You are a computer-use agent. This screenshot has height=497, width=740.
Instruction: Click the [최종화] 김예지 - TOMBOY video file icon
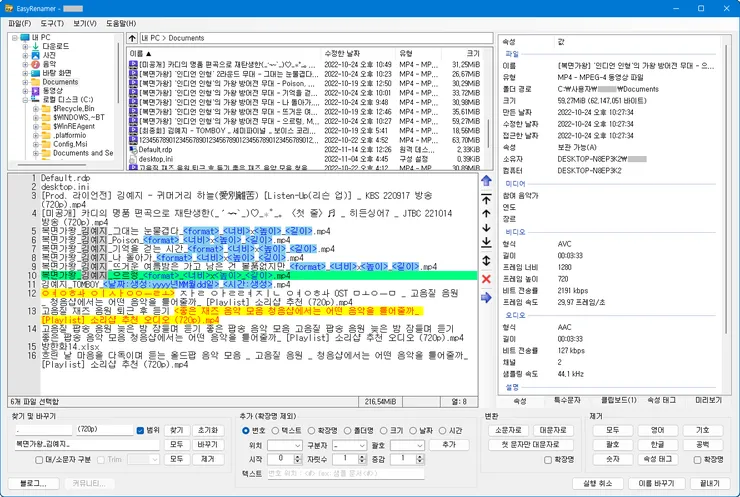[133, 131]
